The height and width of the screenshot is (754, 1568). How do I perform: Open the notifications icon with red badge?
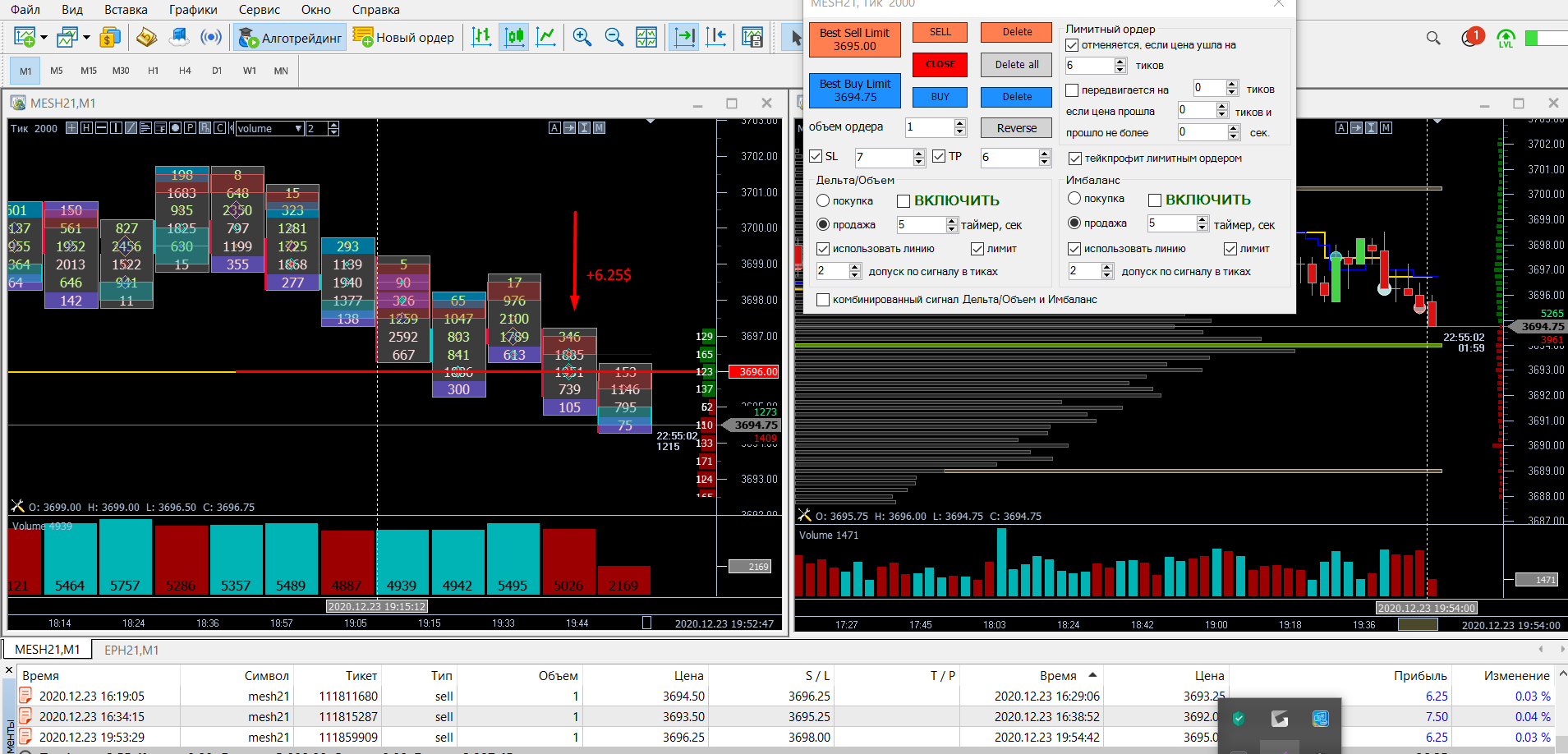tap(1473, 37)
